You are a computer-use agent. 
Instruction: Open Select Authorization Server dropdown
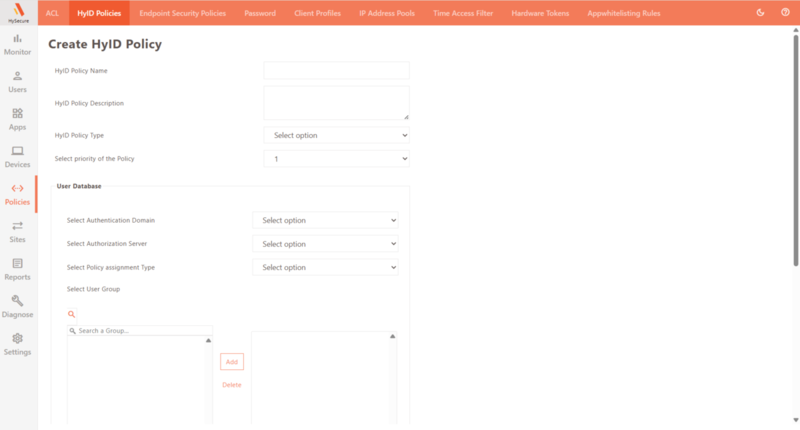pyautogui.click(x=326, y=244)
